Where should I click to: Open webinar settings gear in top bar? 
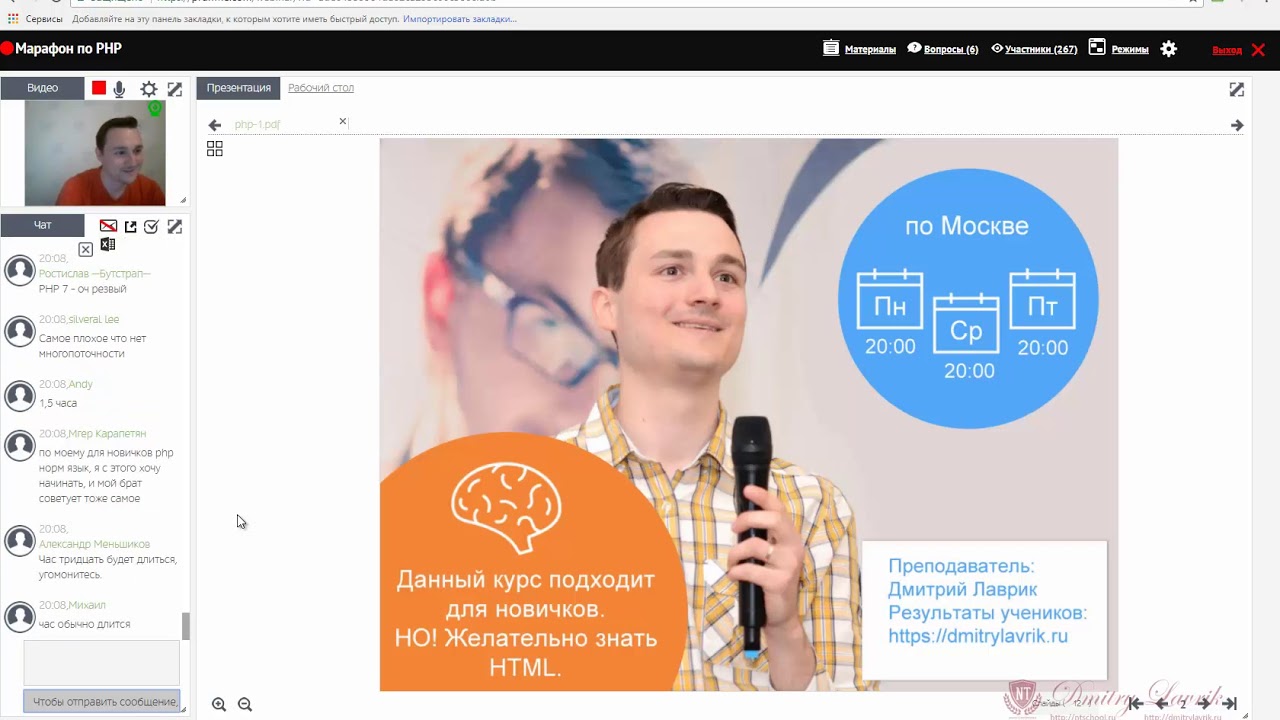coord(1169,49)
